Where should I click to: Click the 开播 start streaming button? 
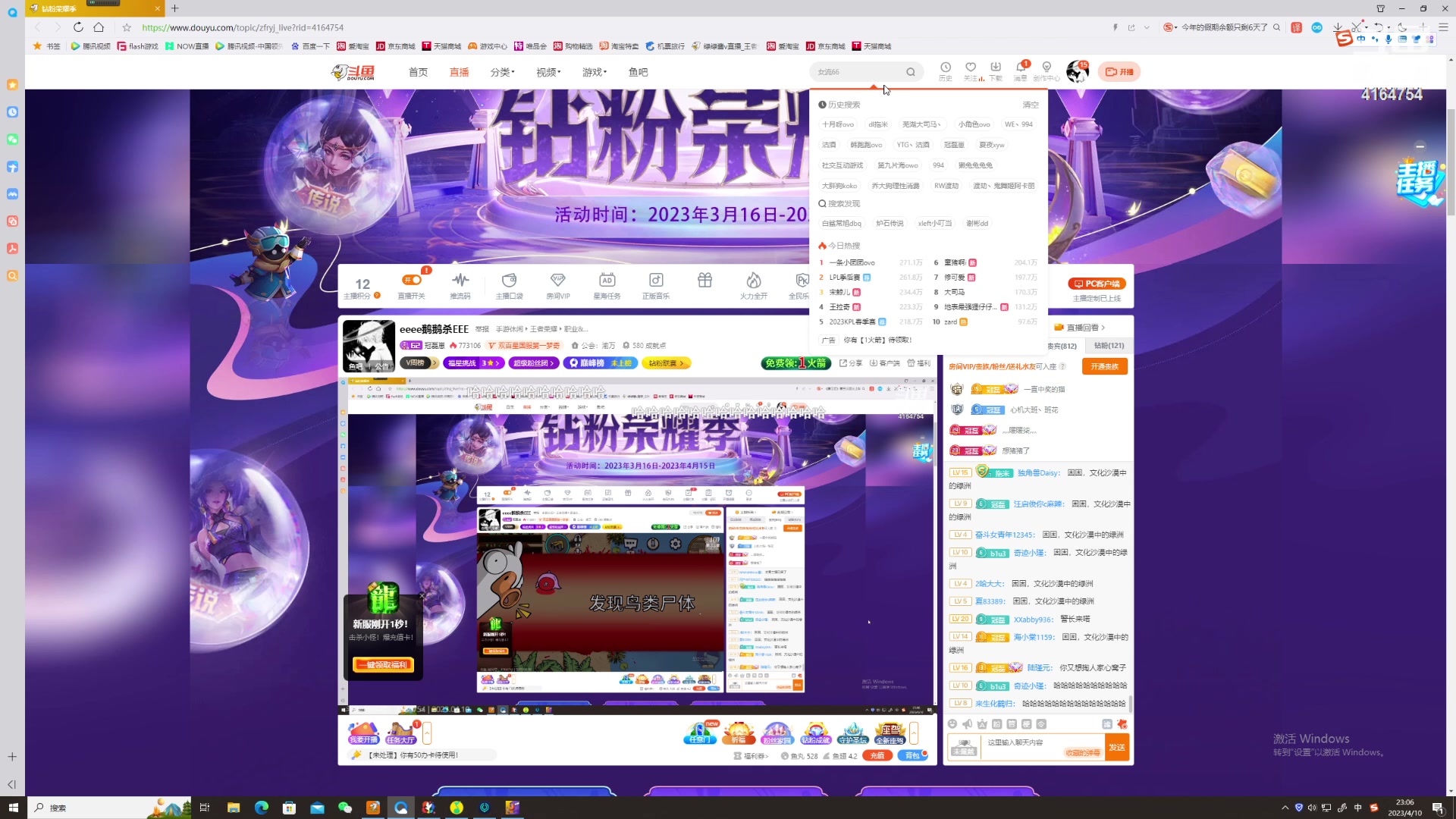[x=1119, y=72]
